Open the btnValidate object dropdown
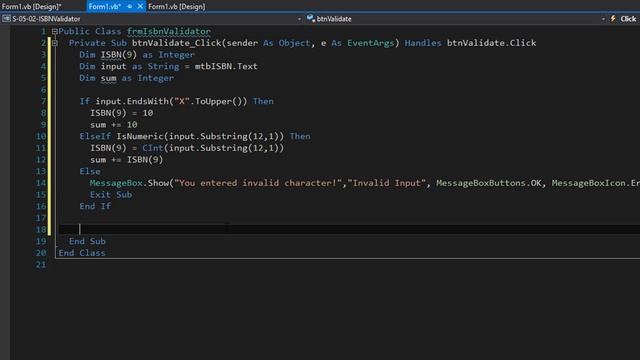Viewport: 640px width, 360px height. click(603, 19)
